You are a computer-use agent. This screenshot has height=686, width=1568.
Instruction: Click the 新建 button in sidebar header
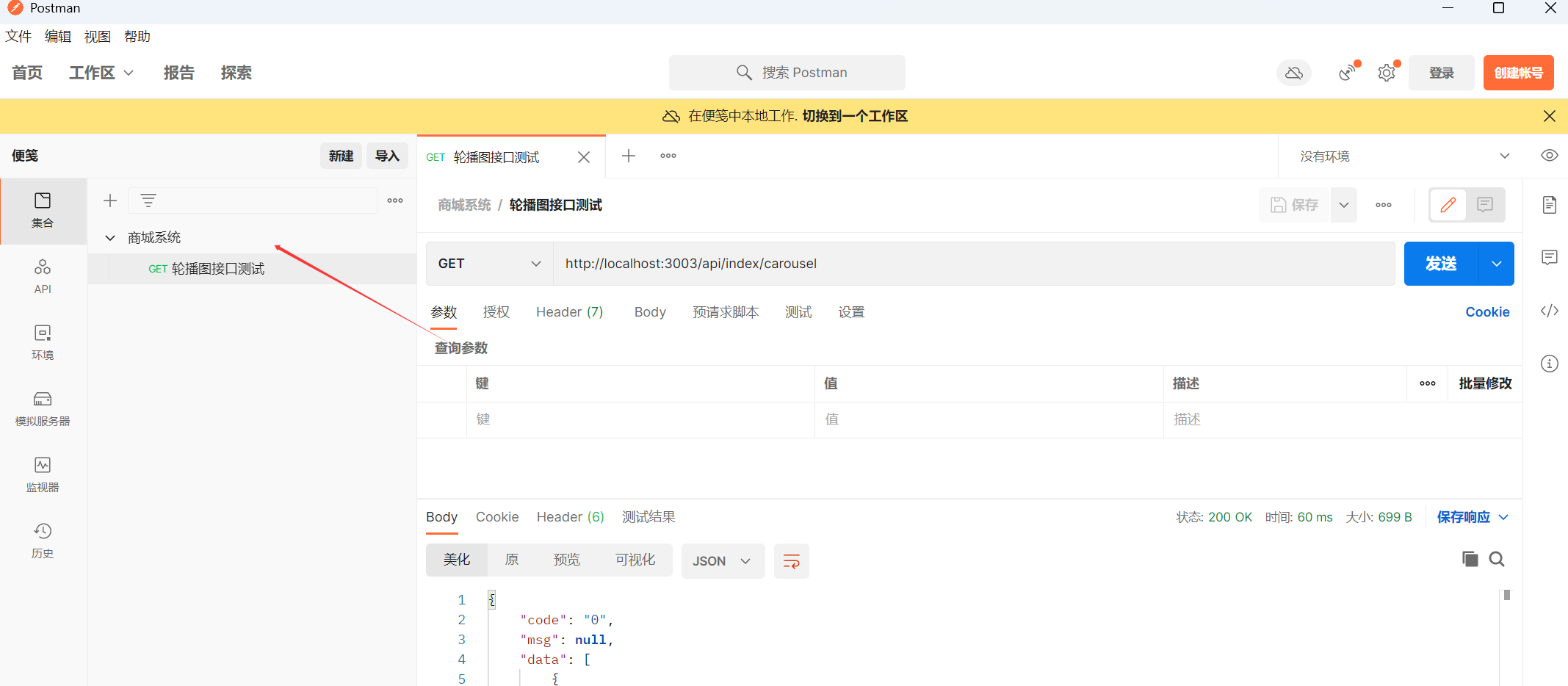point(342,156)
